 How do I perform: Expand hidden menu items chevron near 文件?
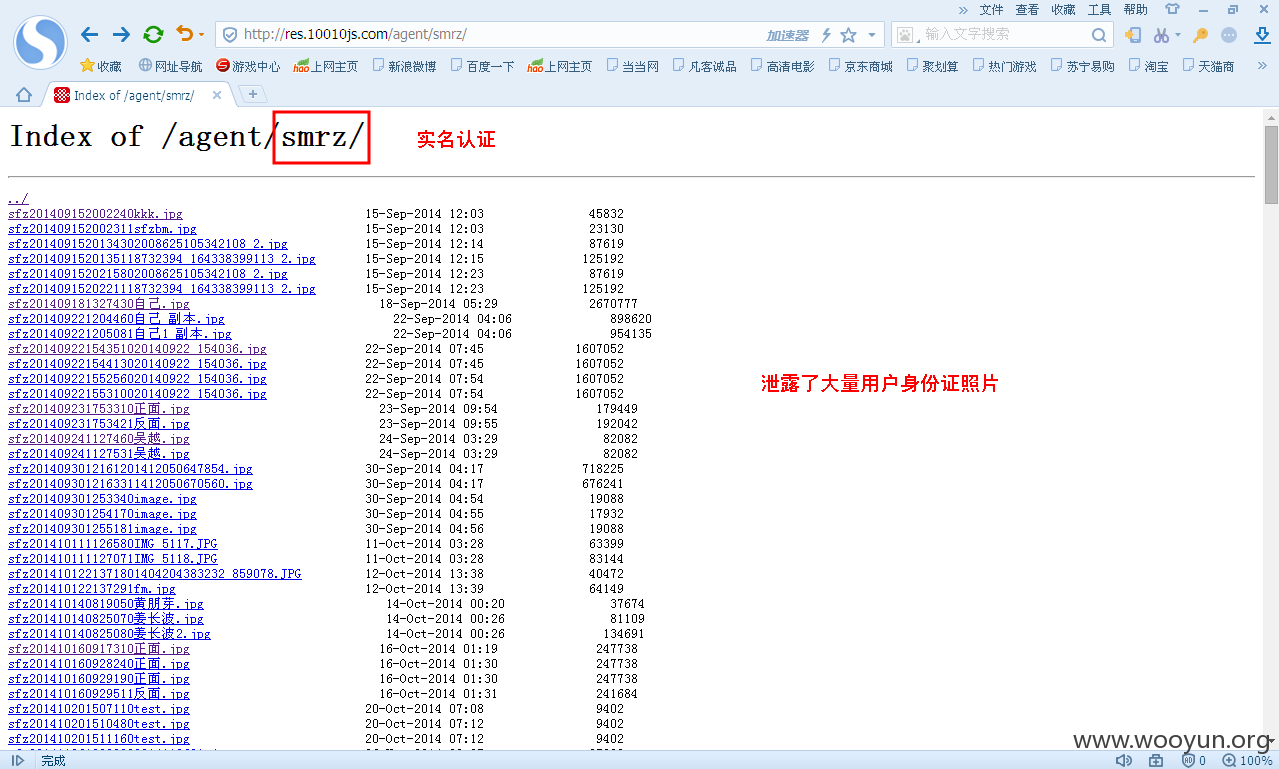tap(963, 10)
